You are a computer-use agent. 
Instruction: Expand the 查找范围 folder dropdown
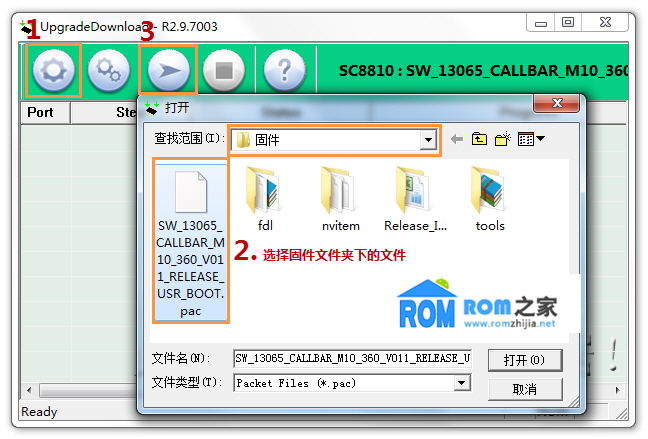(429, 140)
